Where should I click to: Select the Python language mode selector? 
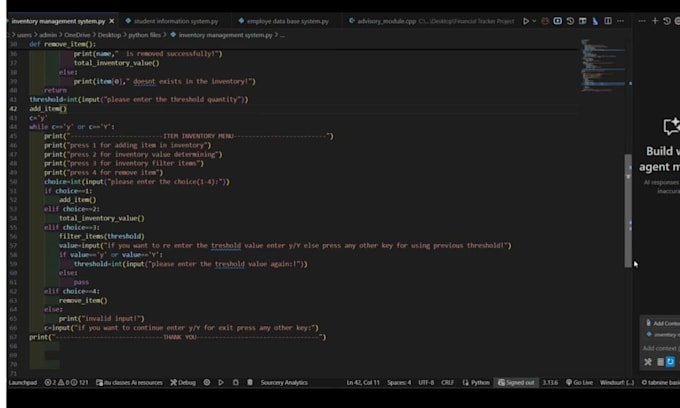478,382
